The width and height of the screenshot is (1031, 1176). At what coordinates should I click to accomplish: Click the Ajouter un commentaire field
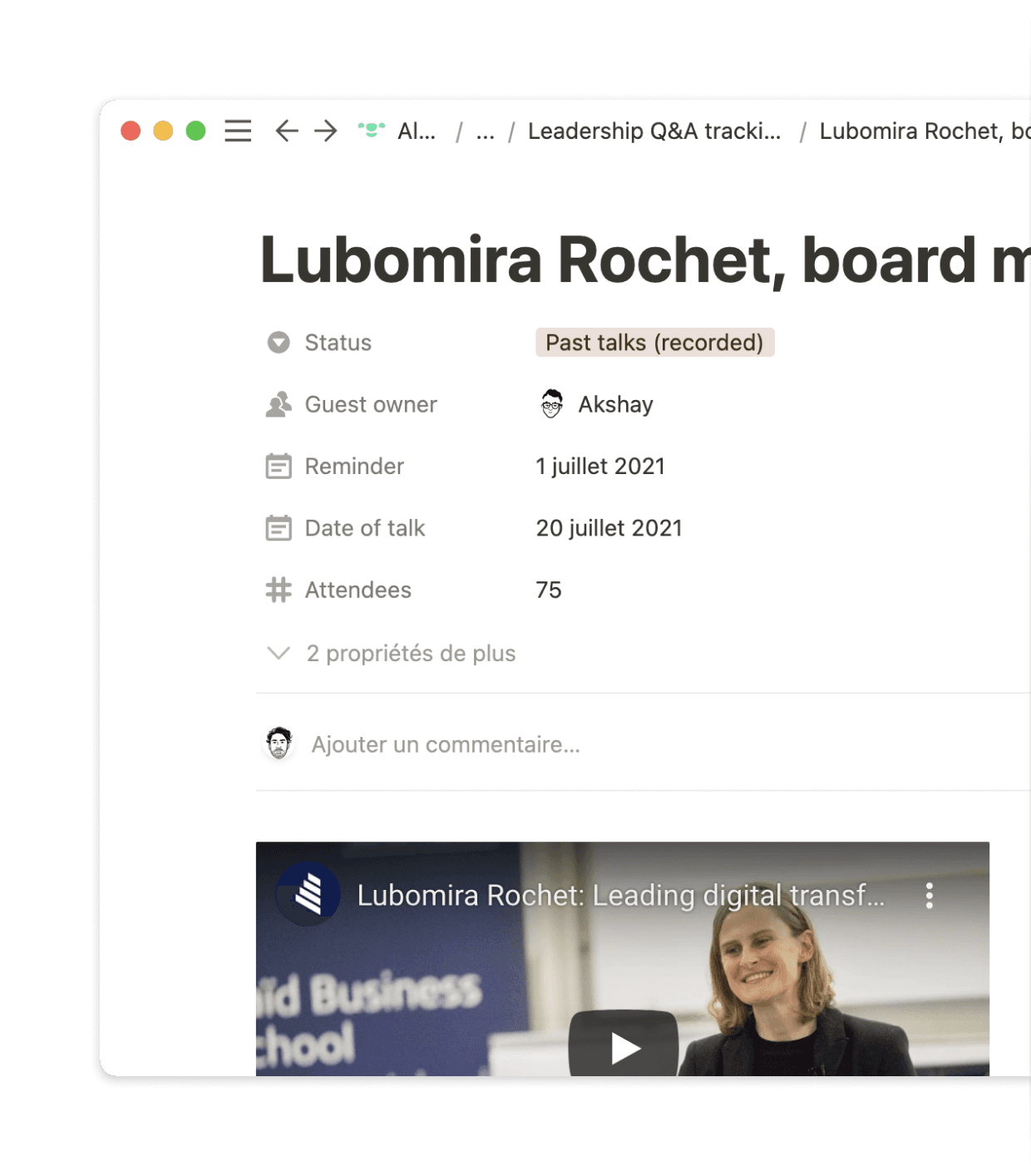(x=446, y=744)
